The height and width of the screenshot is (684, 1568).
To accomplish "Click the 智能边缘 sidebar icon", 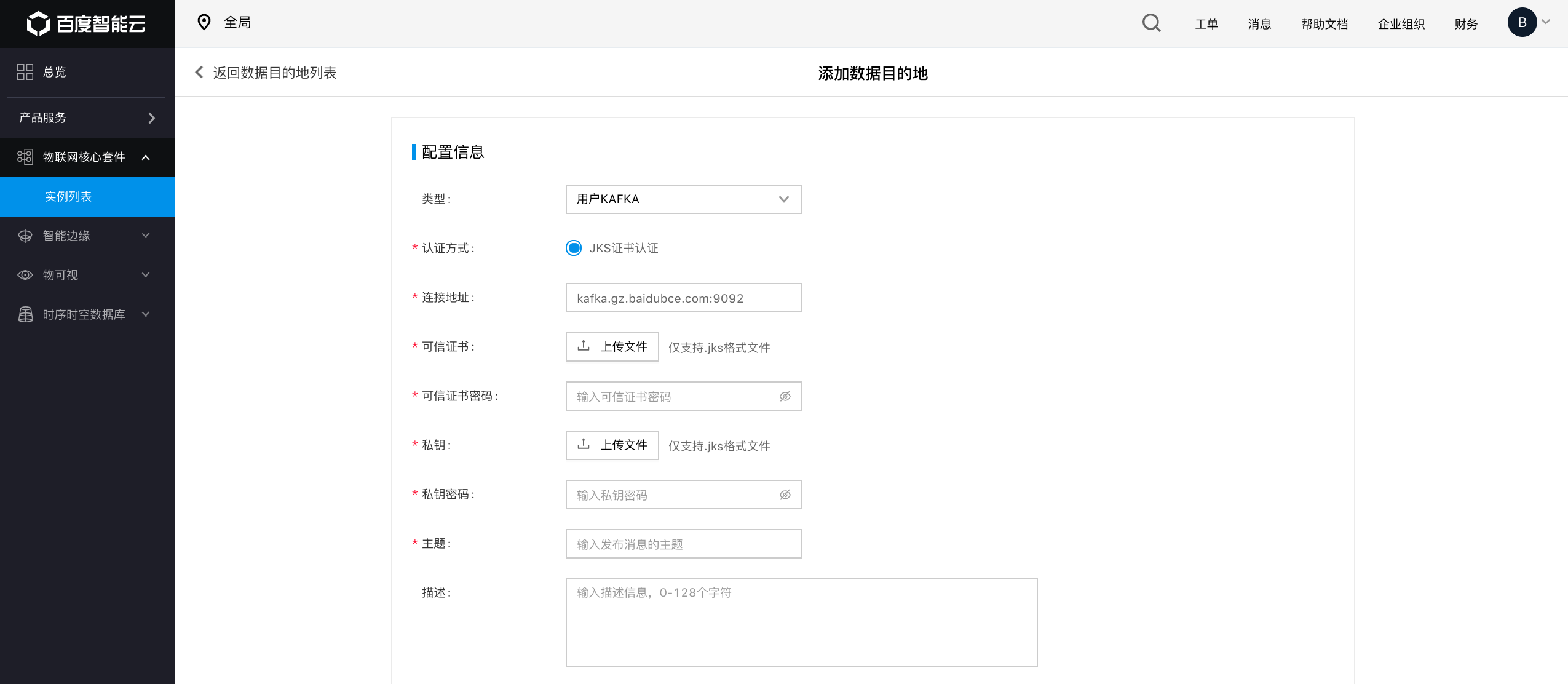I will tap(25, 236).
